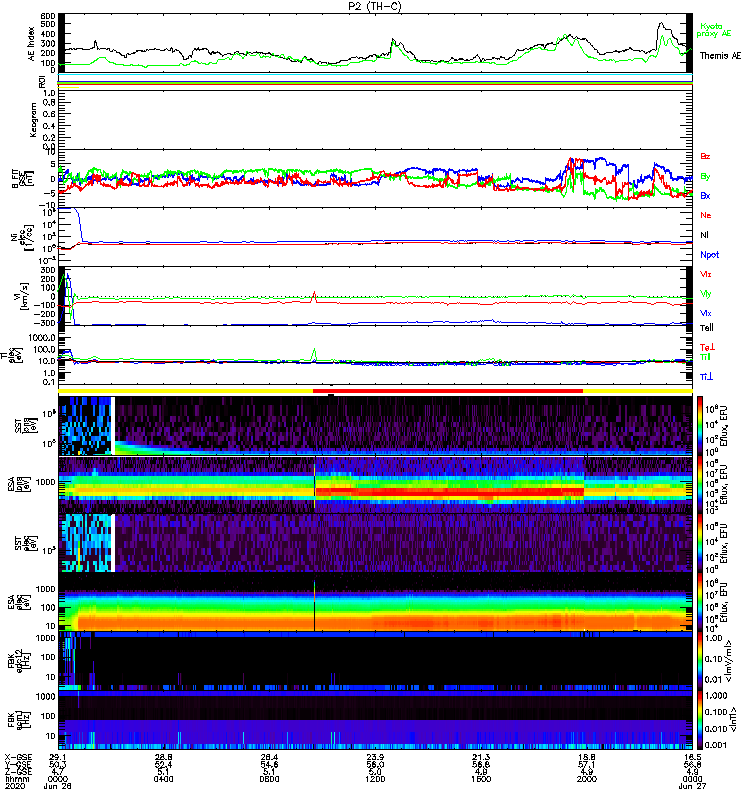The image size is (750, 800).
Task: Click the ESA ions Eflux colorbar
Action: (x=700, y=484)
